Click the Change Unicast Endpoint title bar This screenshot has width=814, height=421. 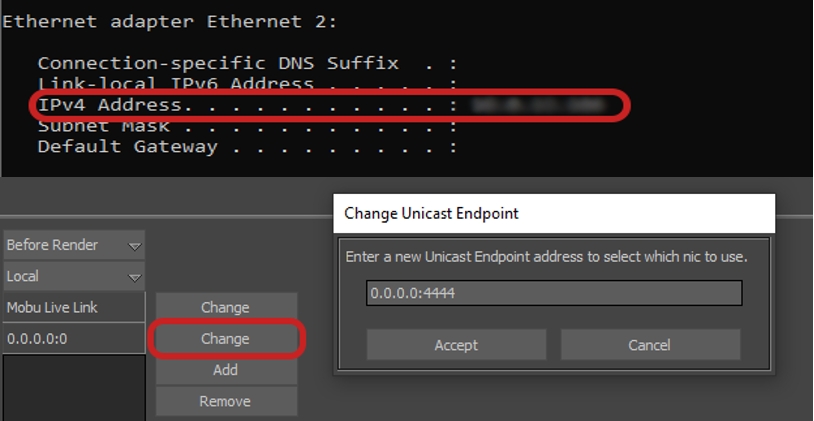click(x=553, y=213)
